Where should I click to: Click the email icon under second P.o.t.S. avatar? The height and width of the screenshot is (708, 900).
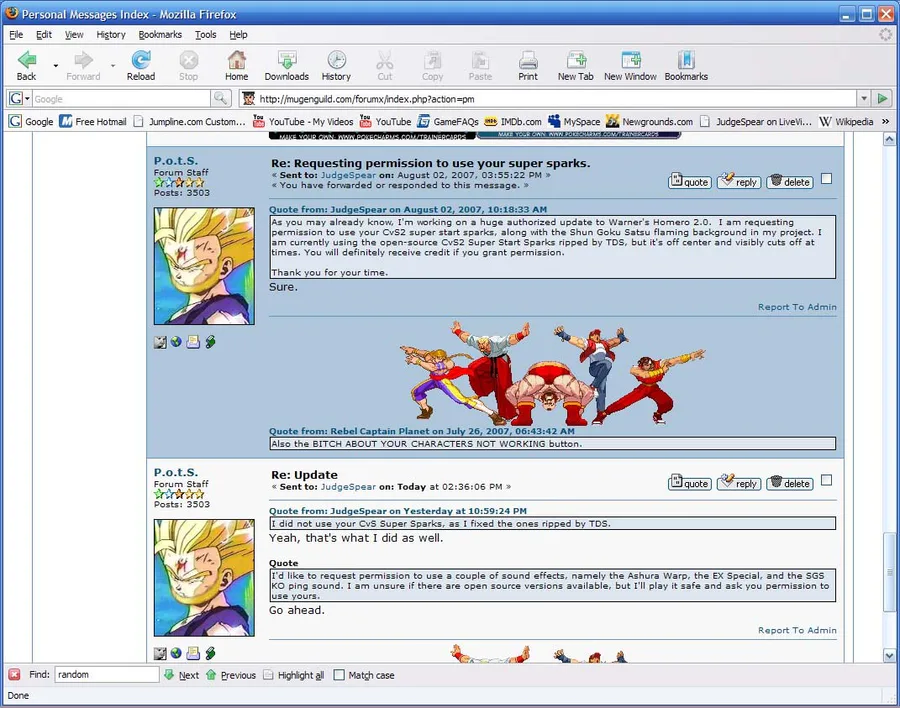193,653
